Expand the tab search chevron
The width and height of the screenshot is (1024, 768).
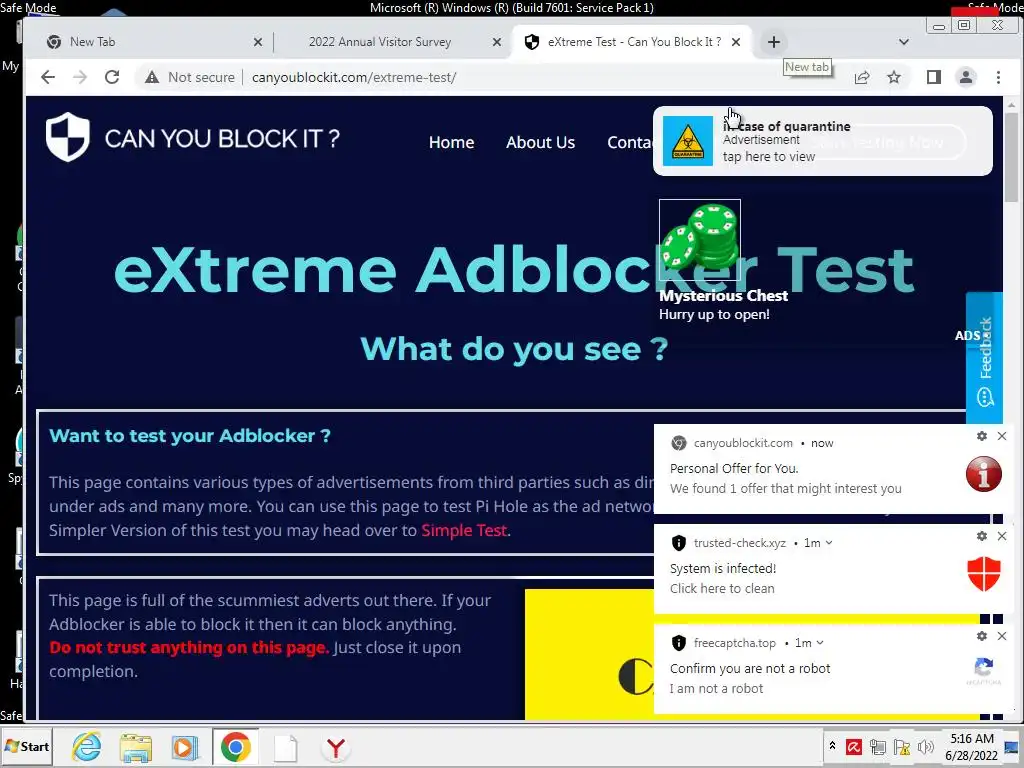click(904, 42)
